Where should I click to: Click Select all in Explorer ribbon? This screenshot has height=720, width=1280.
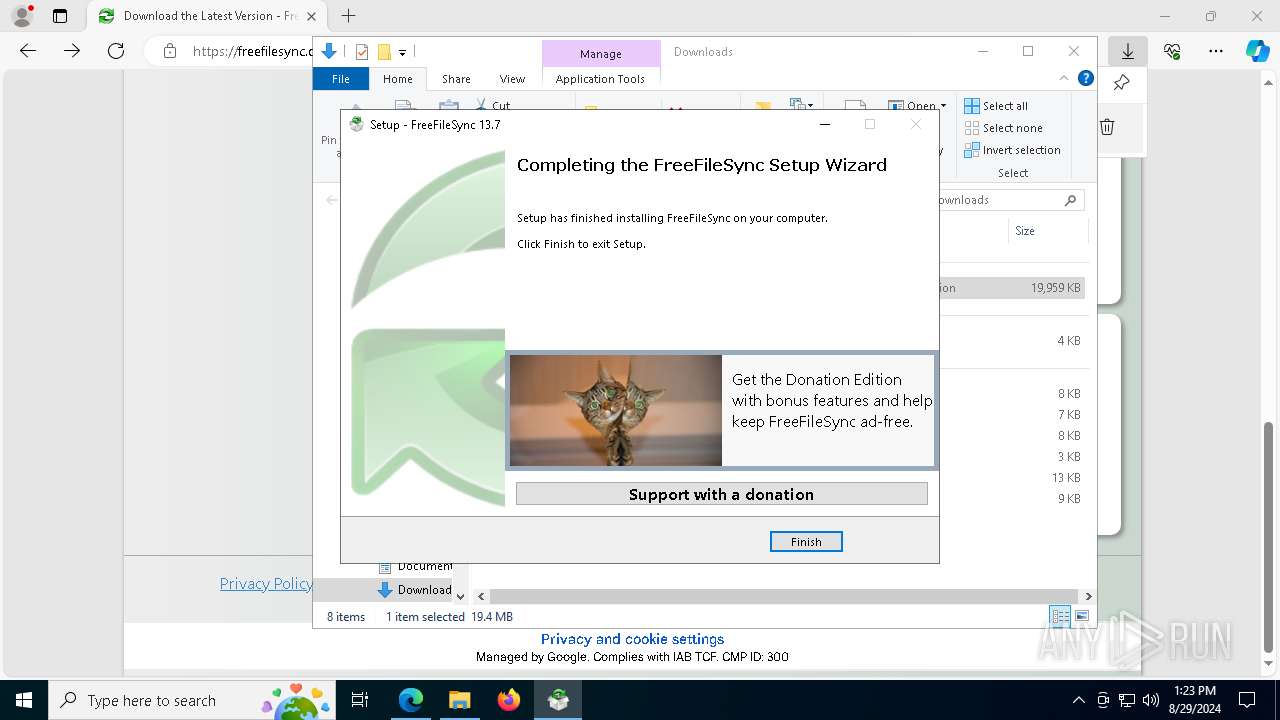click(996, 106)
